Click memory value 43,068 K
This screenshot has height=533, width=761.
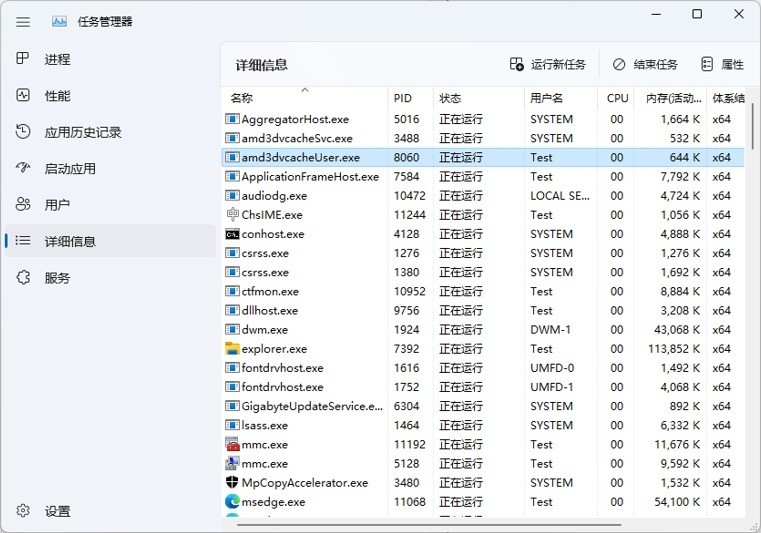click(x=677, y=330)
